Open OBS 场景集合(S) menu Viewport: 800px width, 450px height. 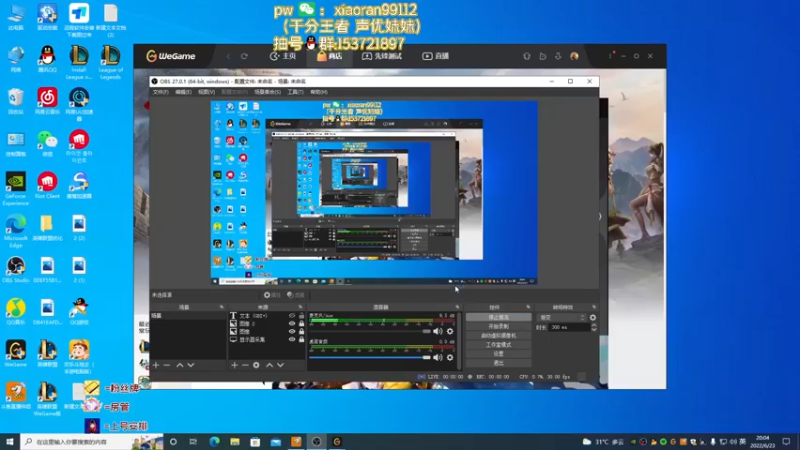(x=267, y=92)
